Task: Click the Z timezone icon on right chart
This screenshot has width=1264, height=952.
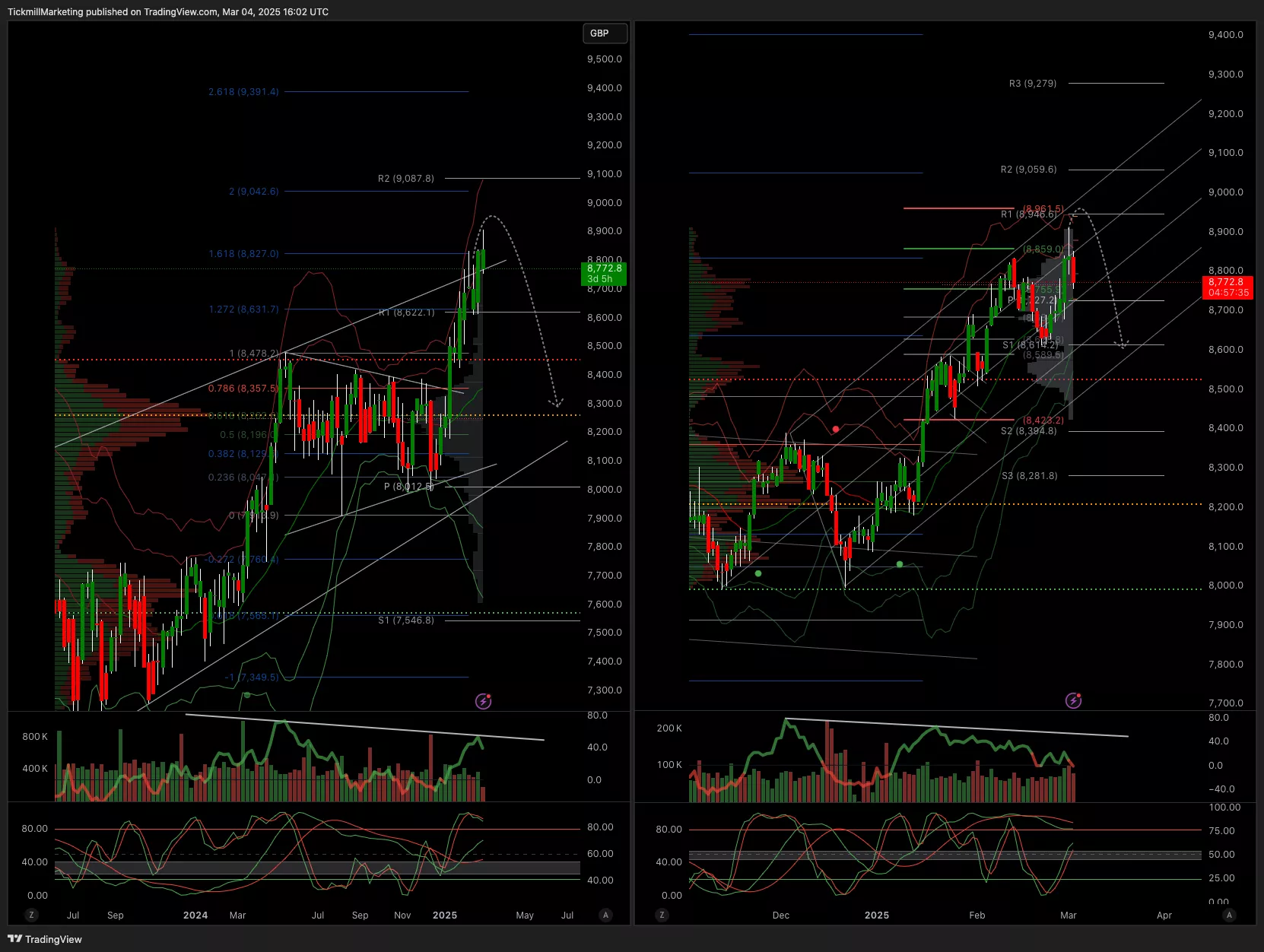Action: pyautogui.click(x=662, y=915)
